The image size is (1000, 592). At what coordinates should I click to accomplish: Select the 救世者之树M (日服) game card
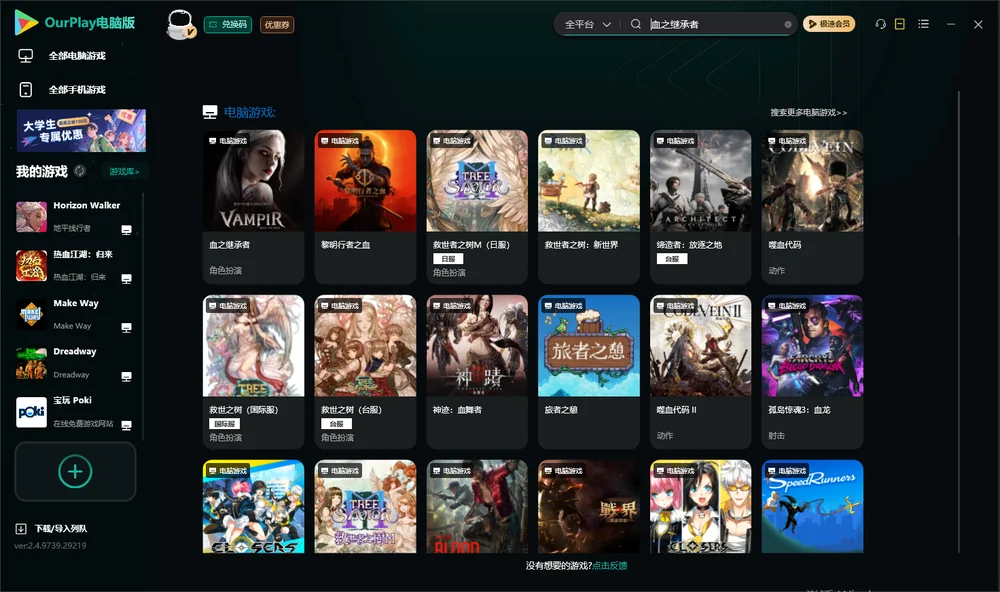[477, 207]
